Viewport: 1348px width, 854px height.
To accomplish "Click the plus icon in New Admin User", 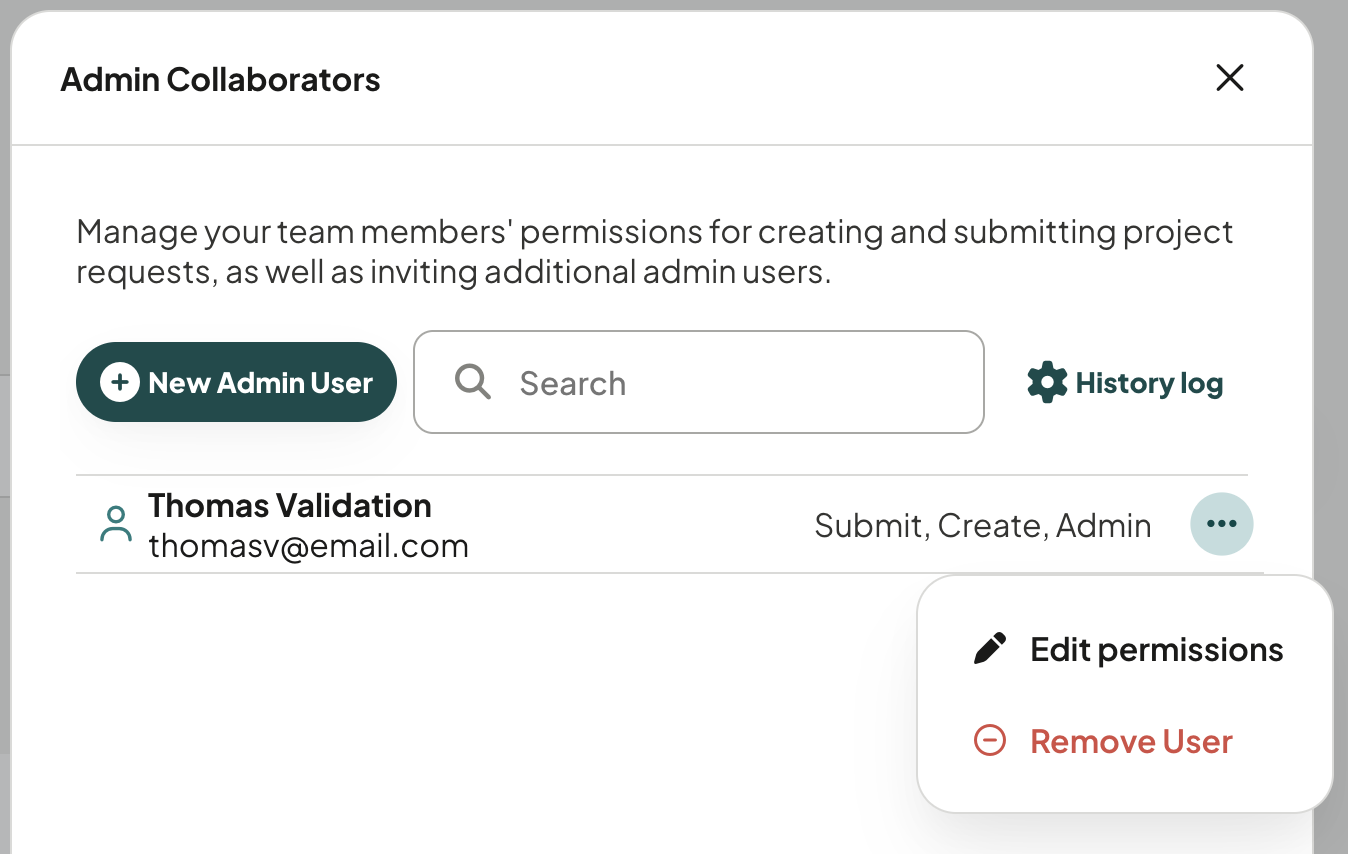I will click(x=120, y=382).
